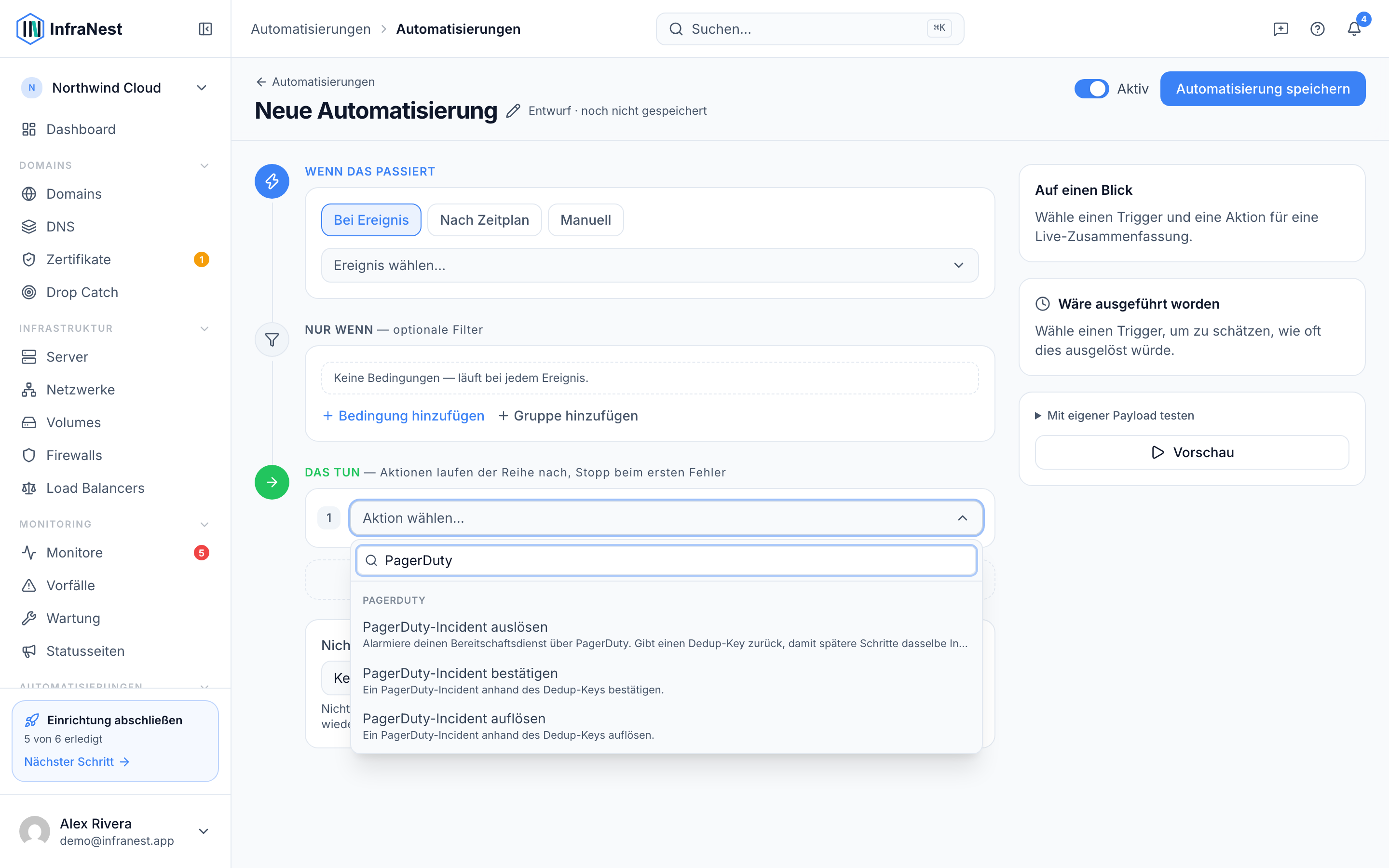Select the Bei Ereignis trigger option
Image resolution: width=1389 pixels, height=868 pixels.
point(371,220)
